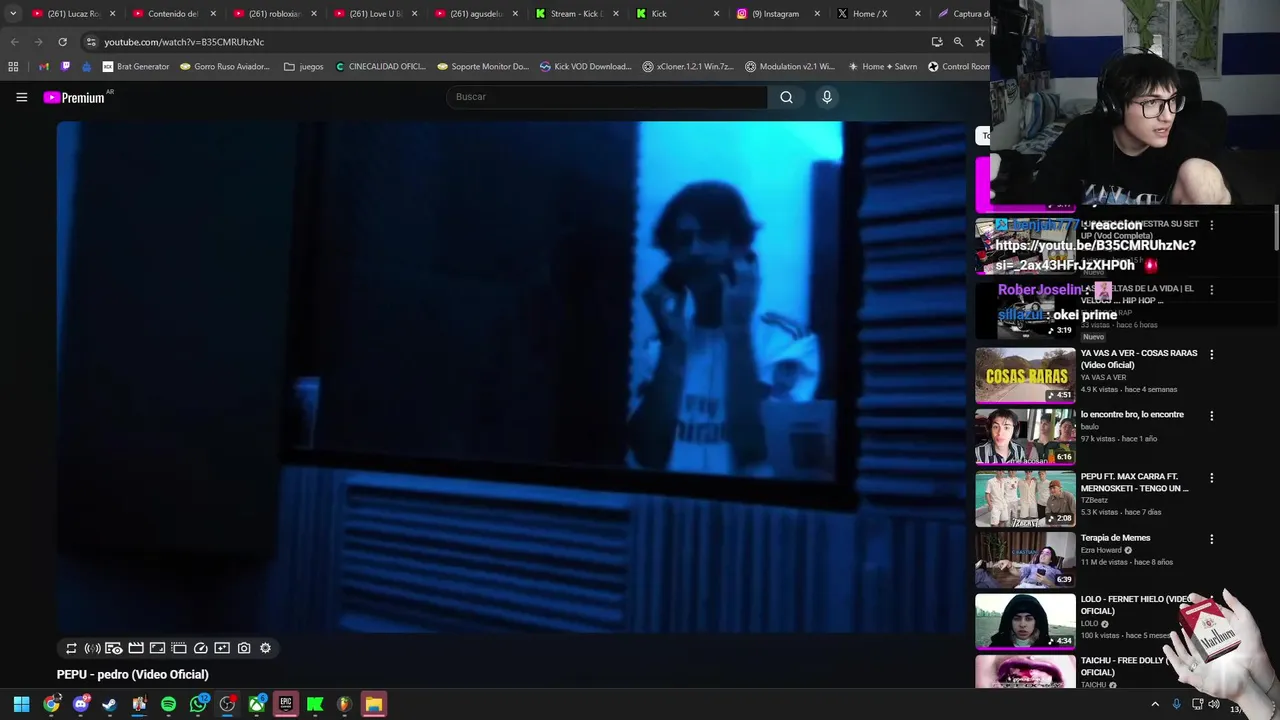Screen dimensions: 1280x720
Task: Open Spotify from the taskbar
Action: click(168, 704)
